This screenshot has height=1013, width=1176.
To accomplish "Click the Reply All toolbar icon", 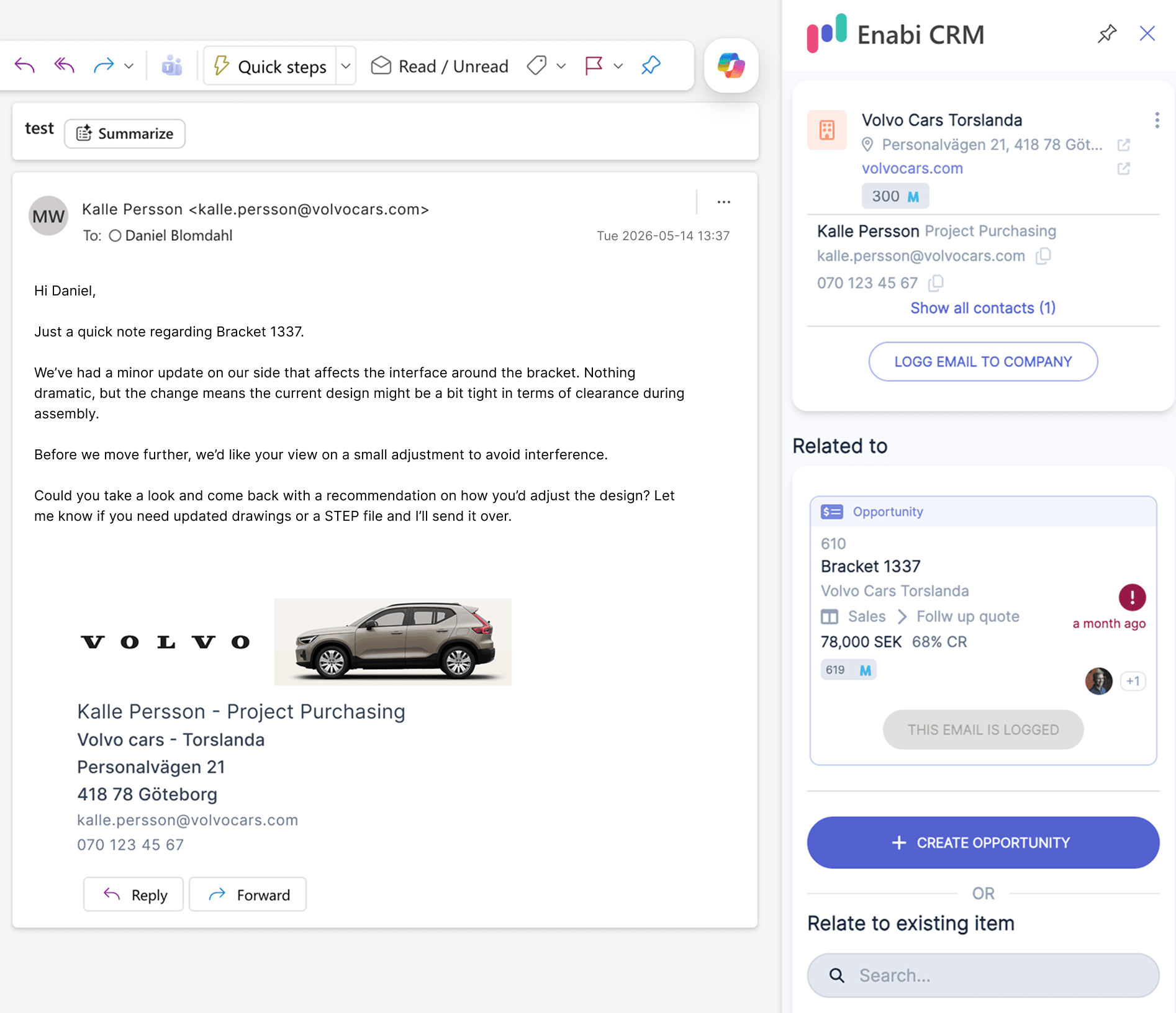I will pyautogui.click(x=64, y=65).
